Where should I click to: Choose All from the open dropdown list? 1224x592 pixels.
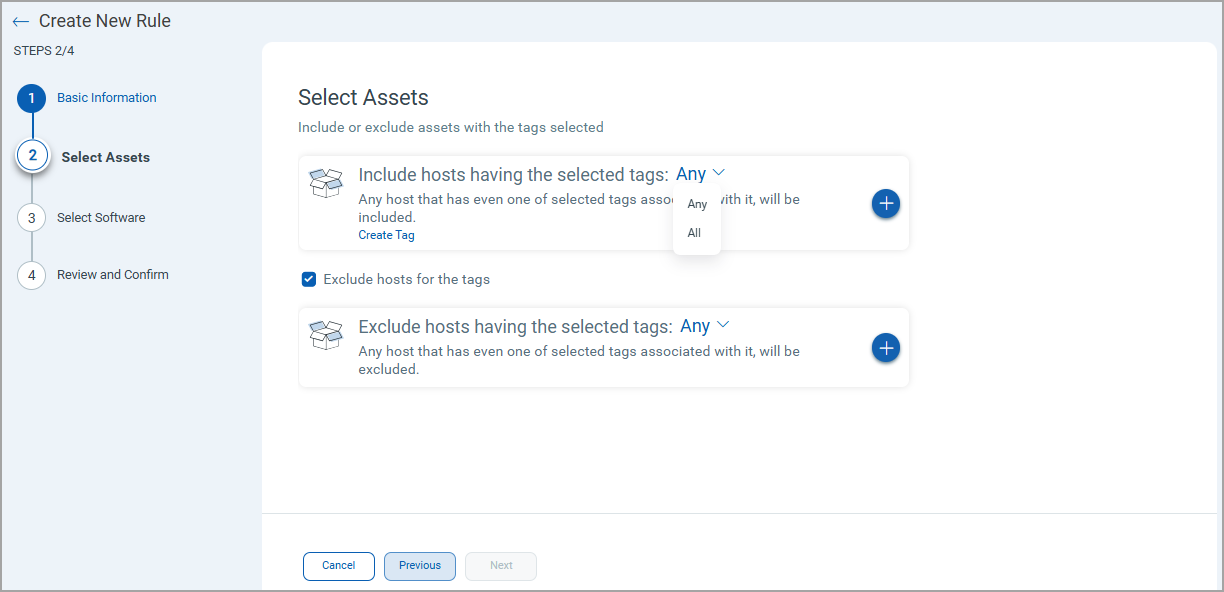click(x=694, y=233)
